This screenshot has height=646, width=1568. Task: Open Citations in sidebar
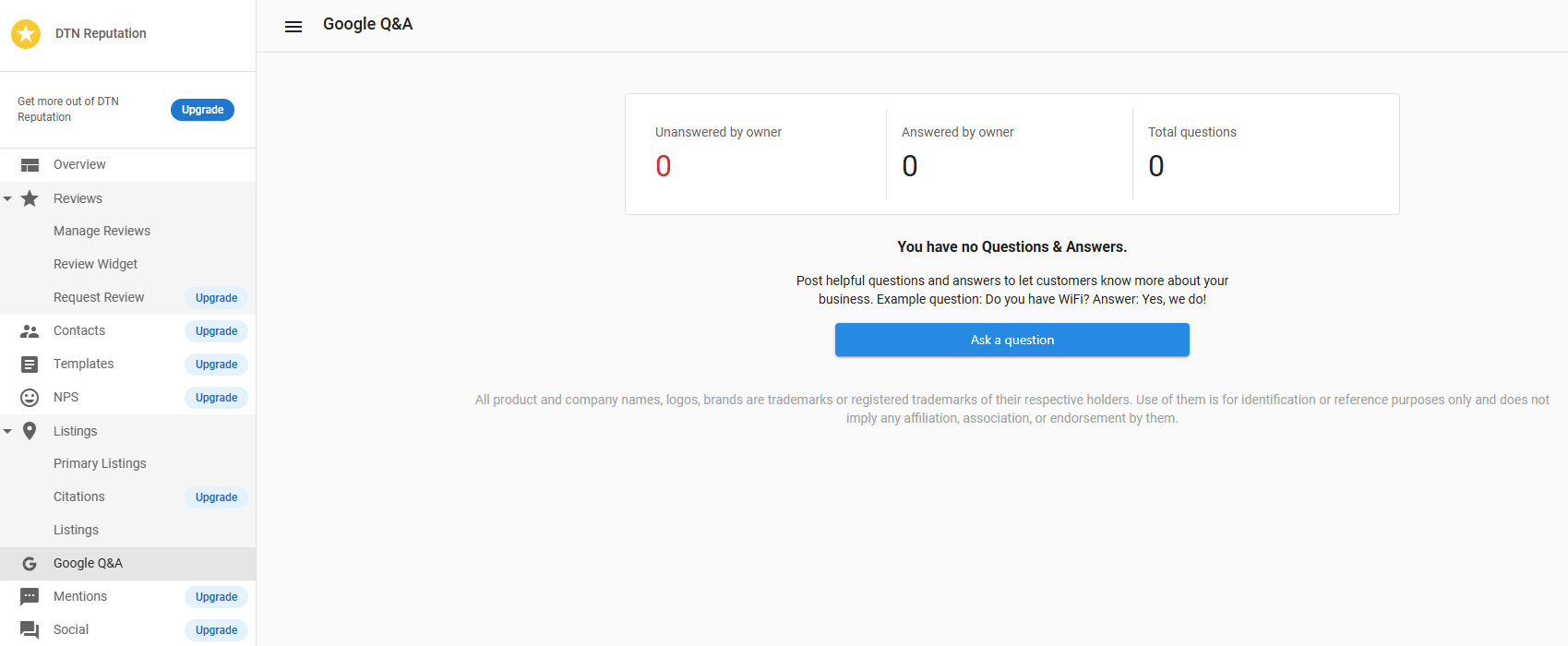click(79, 496)
